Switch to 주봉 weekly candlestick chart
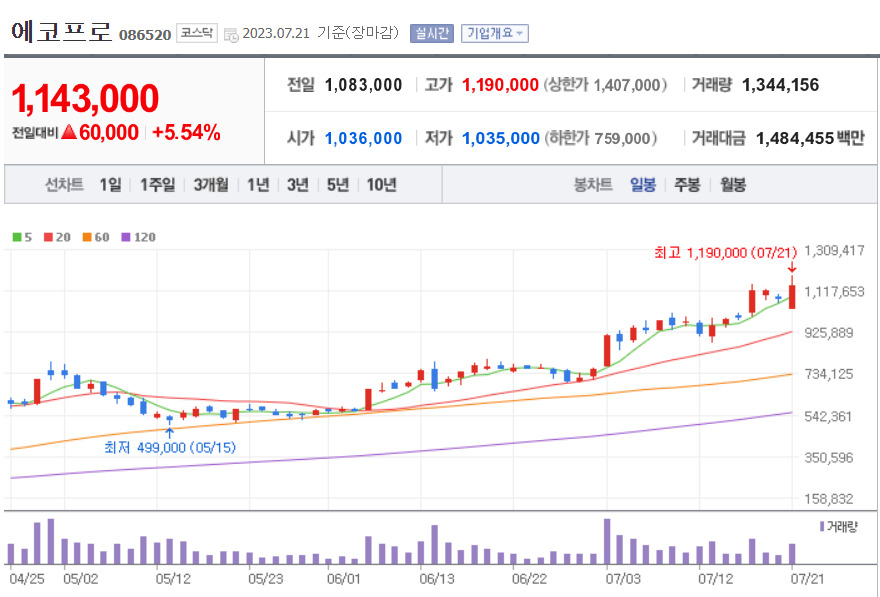The image size is (880, 597). (x=687, y=185)
